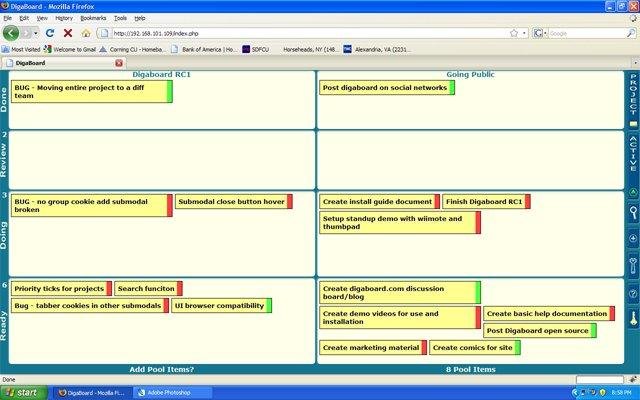Select 'UI browser compatibility' card
This screenshot has width=640, height=400.
pyautogui.click(x=222, y=306)
